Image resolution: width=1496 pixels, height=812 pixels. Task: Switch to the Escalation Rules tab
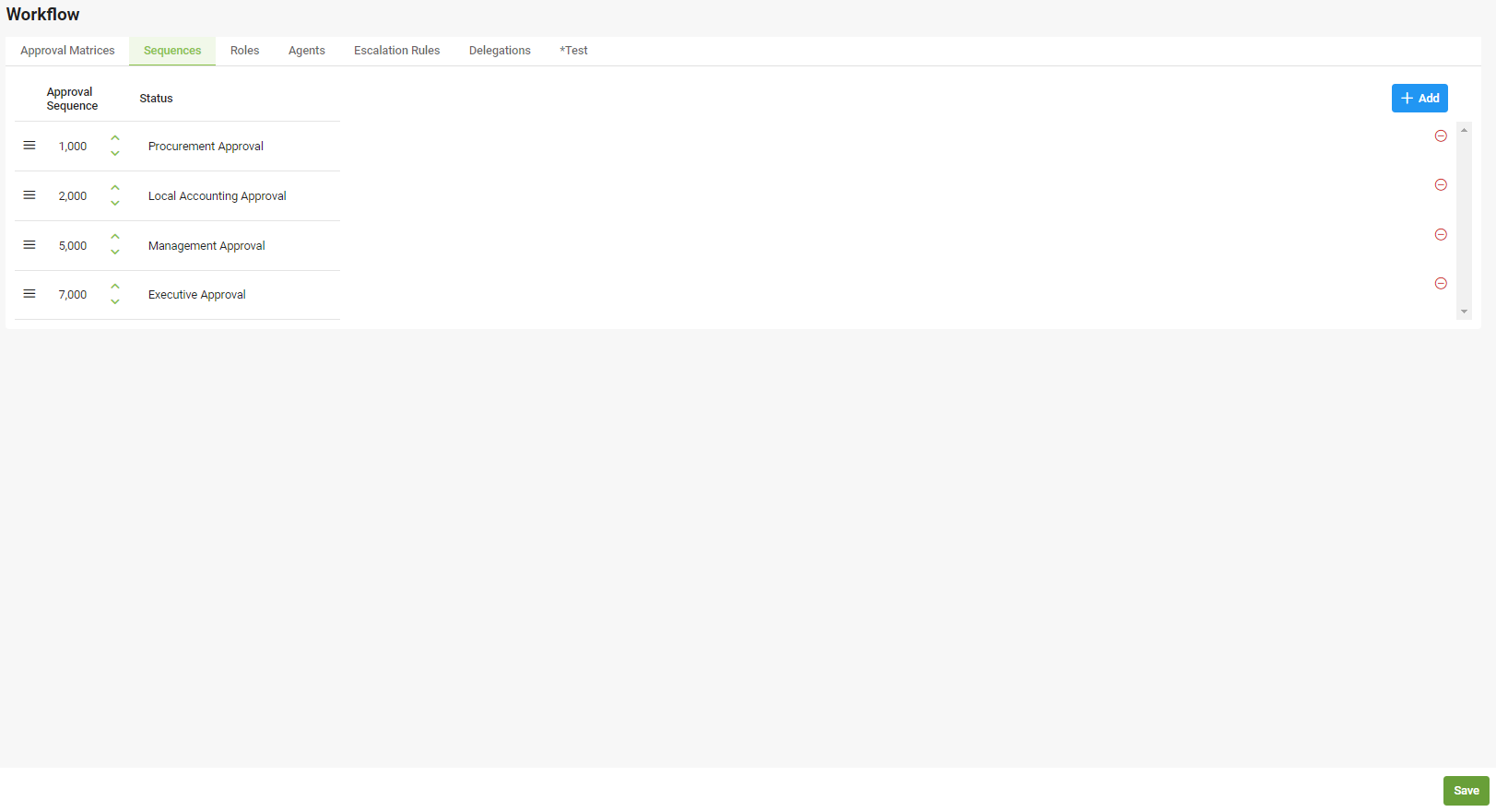[x=396, y=51]
